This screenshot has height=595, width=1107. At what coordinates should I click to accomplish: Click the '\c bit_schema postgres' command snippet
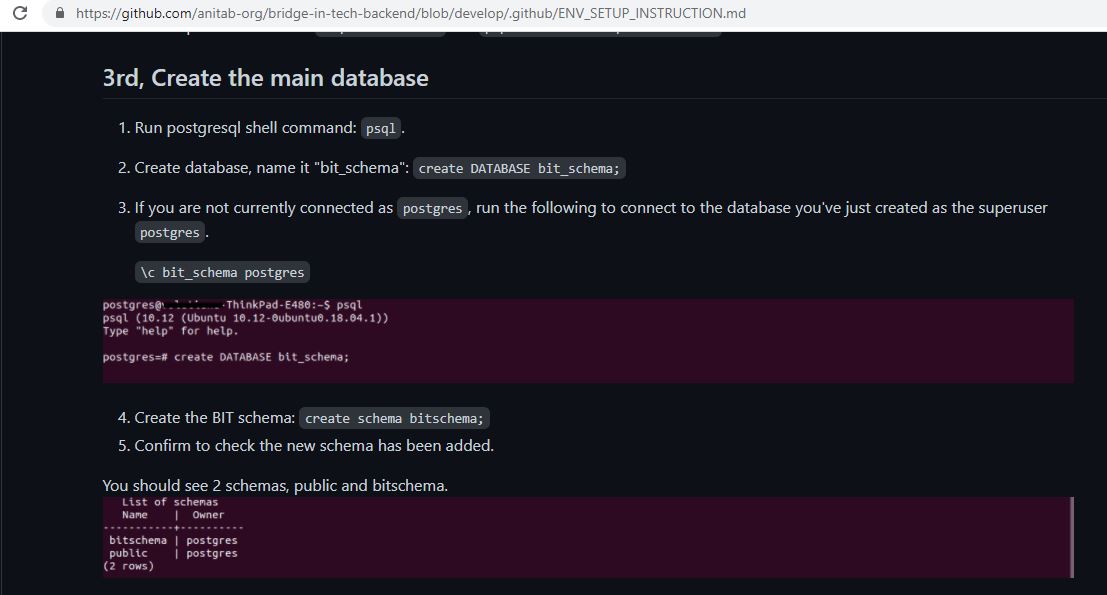pyautogui.click(x=222, y=272)
